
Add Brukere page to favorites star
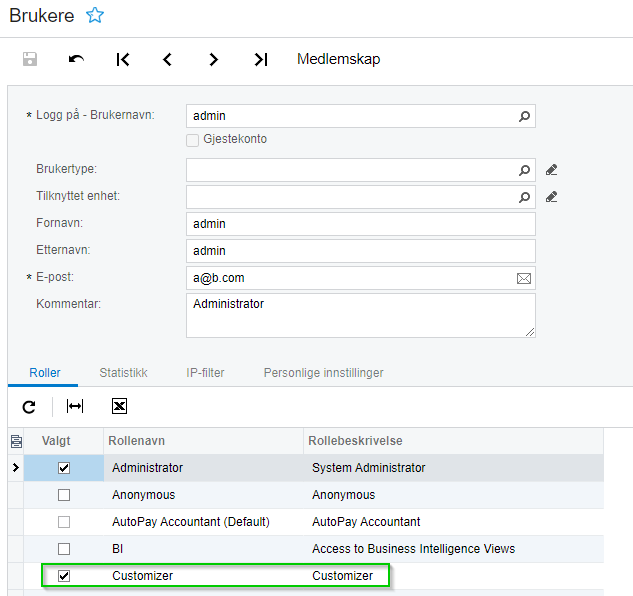coord(95,15)
